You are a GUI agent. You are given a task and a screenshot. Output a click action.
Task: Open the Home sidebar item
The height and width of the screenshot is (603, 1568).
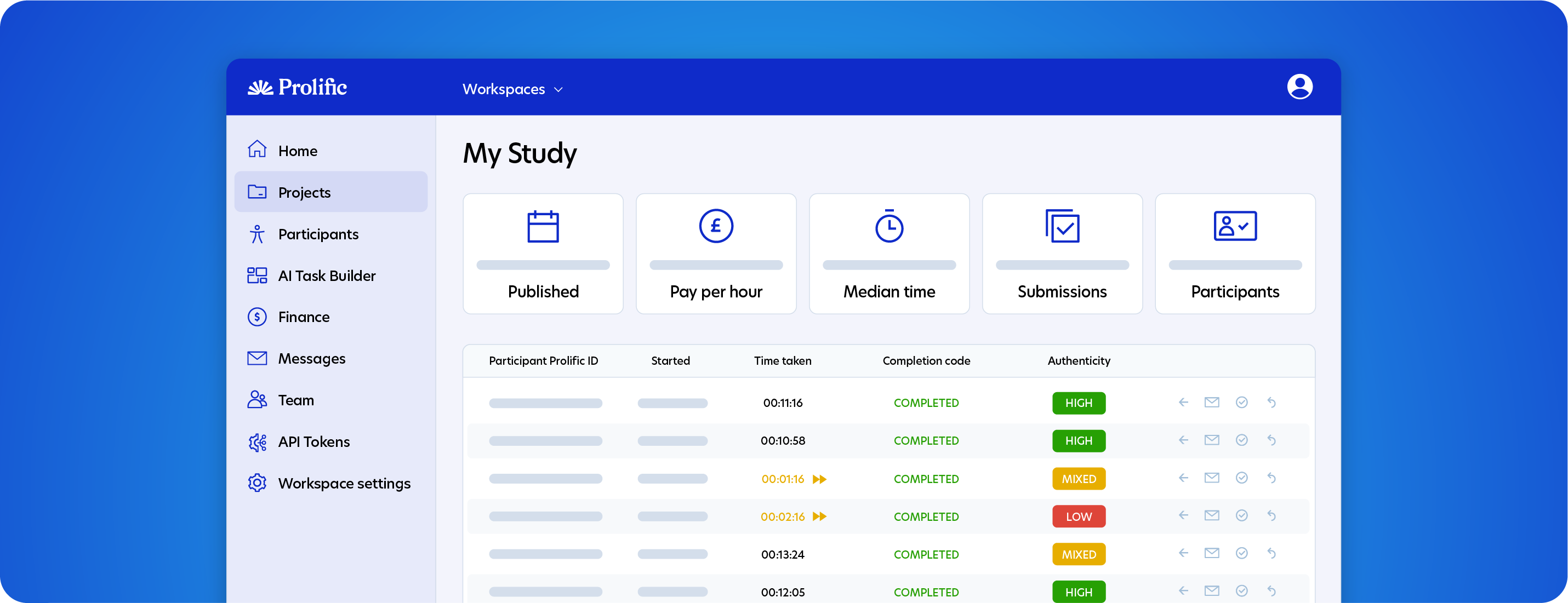[x=297, y=151]
